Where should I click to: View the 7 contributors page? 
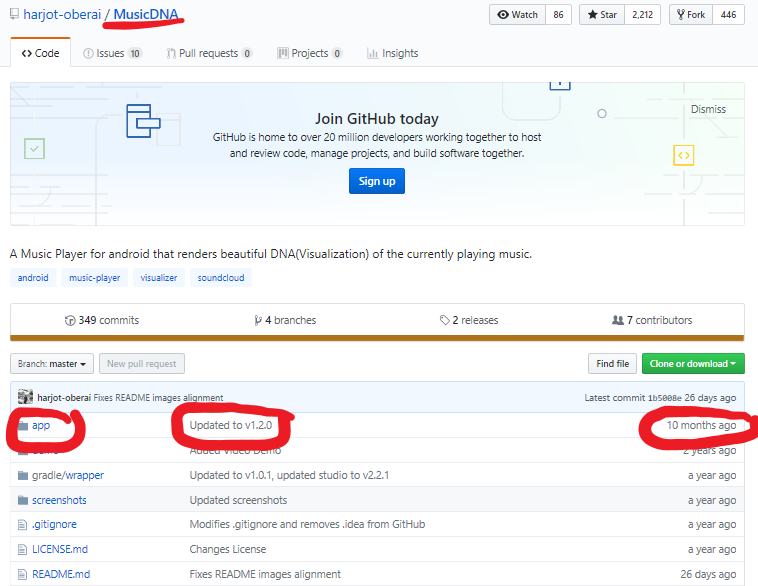pyautogui.click(x=652, y=320)
